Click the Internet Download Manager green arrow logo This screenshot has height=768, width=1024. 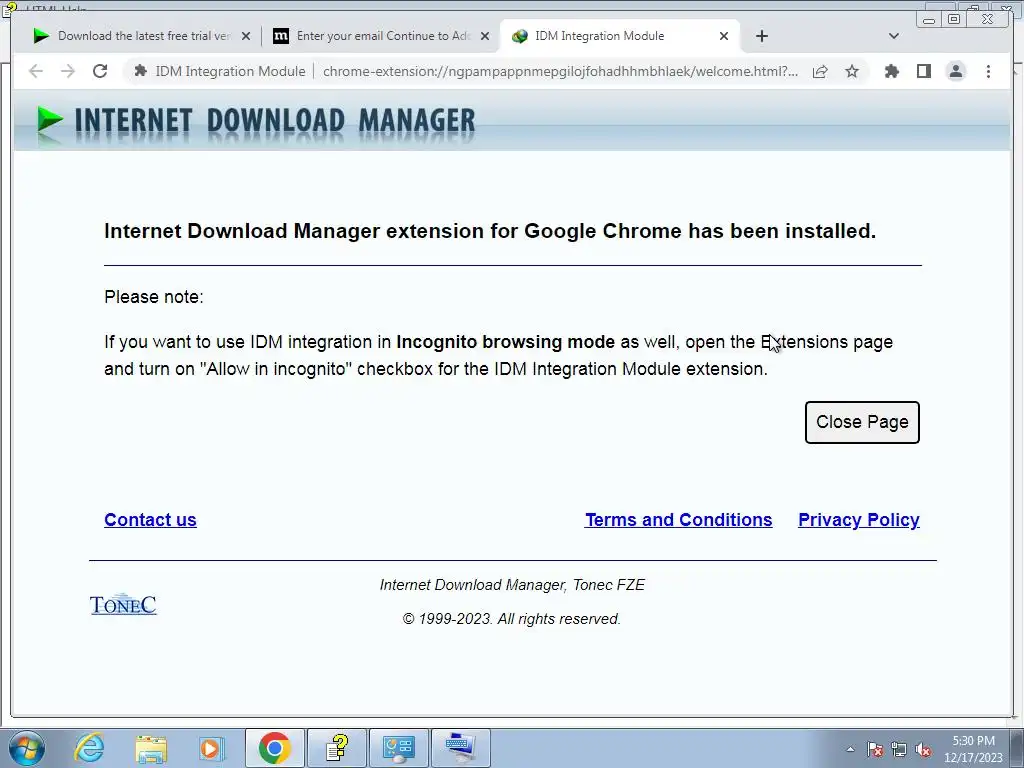click(x=50, y=120)
